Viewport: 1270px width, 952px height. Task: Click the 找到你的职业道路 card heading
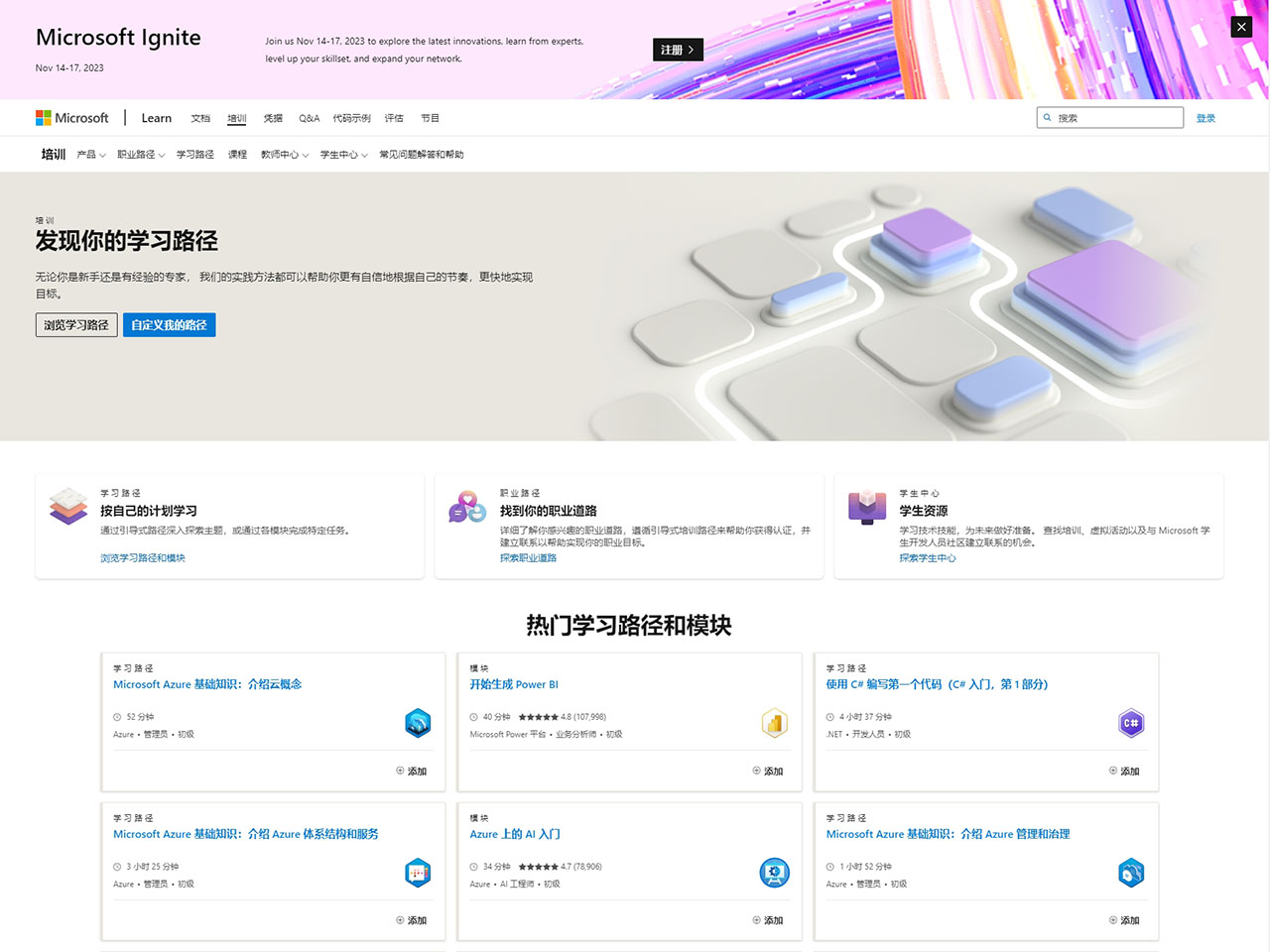point(549,511)
